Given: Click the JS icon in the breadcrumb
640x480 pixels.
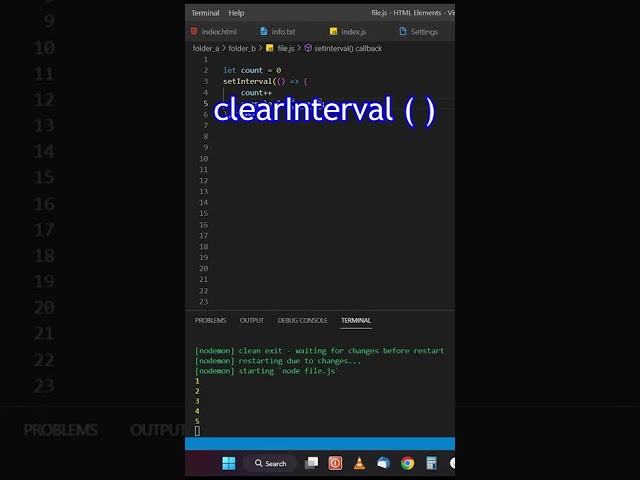Looking at the screenshot, I should coord(269,48).
